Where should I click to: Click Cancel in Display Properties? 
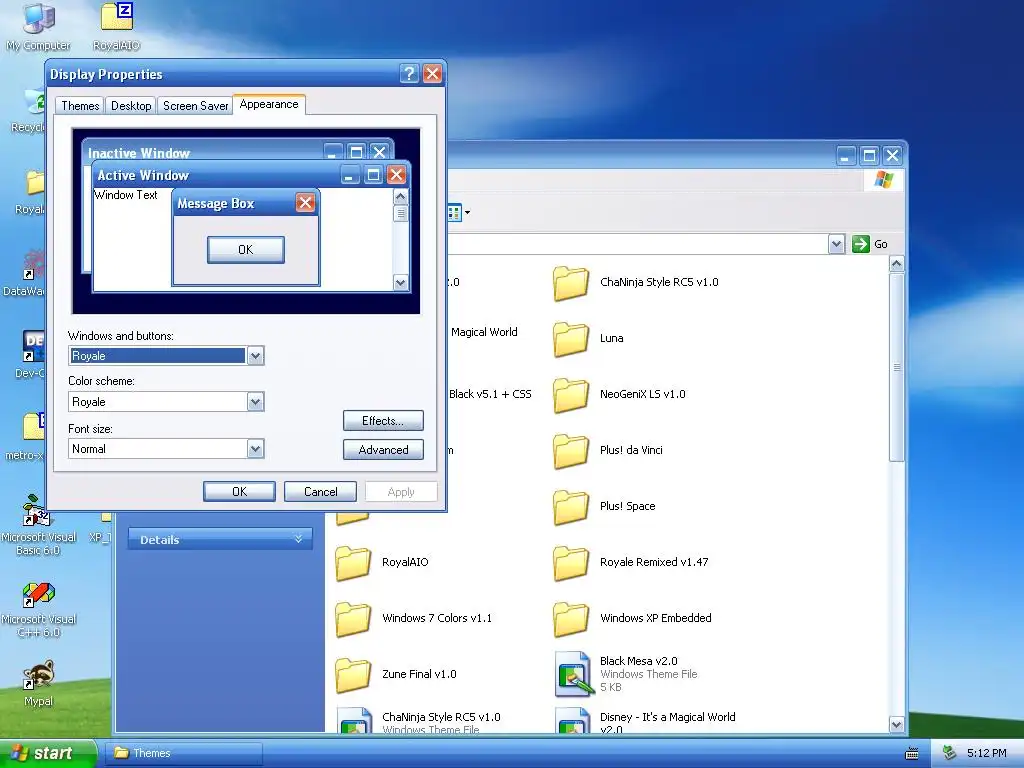coord(321,492)
